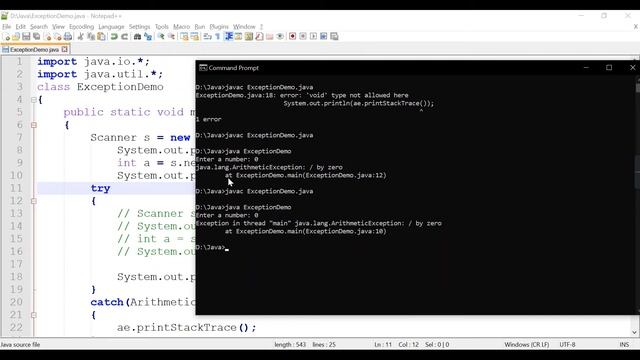Click the Close document toolbar icon
Viewport: 640px width, 360px height.
click(48, 36)
